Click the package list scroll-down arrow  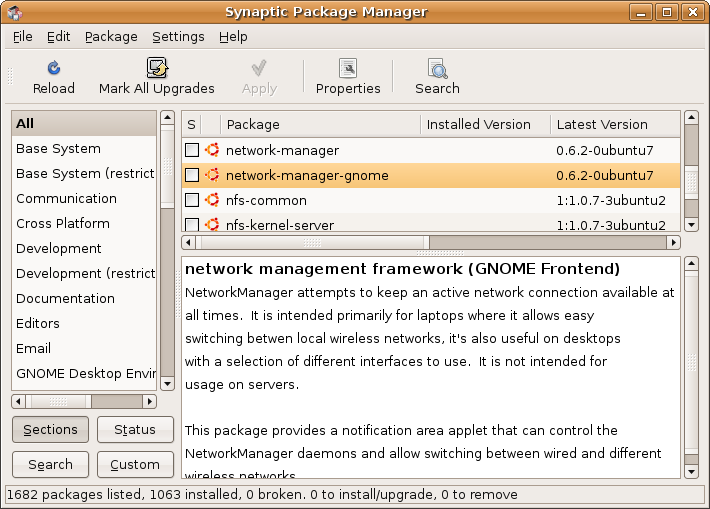coord(691,224)
